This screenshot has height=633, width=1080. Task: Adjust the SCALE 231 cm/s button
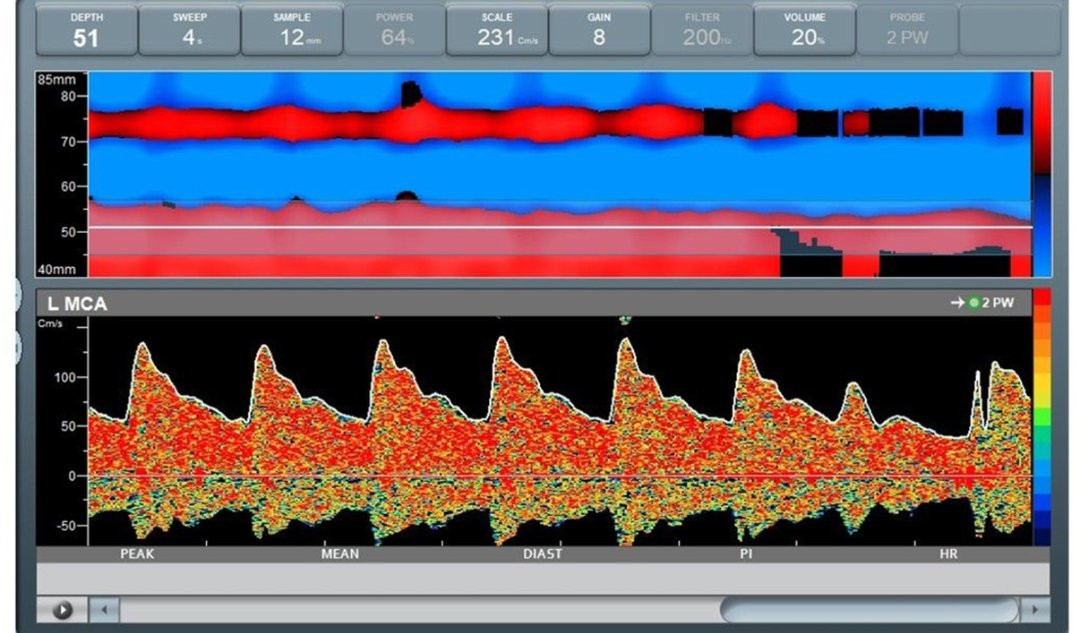click(x=497, y=29)
